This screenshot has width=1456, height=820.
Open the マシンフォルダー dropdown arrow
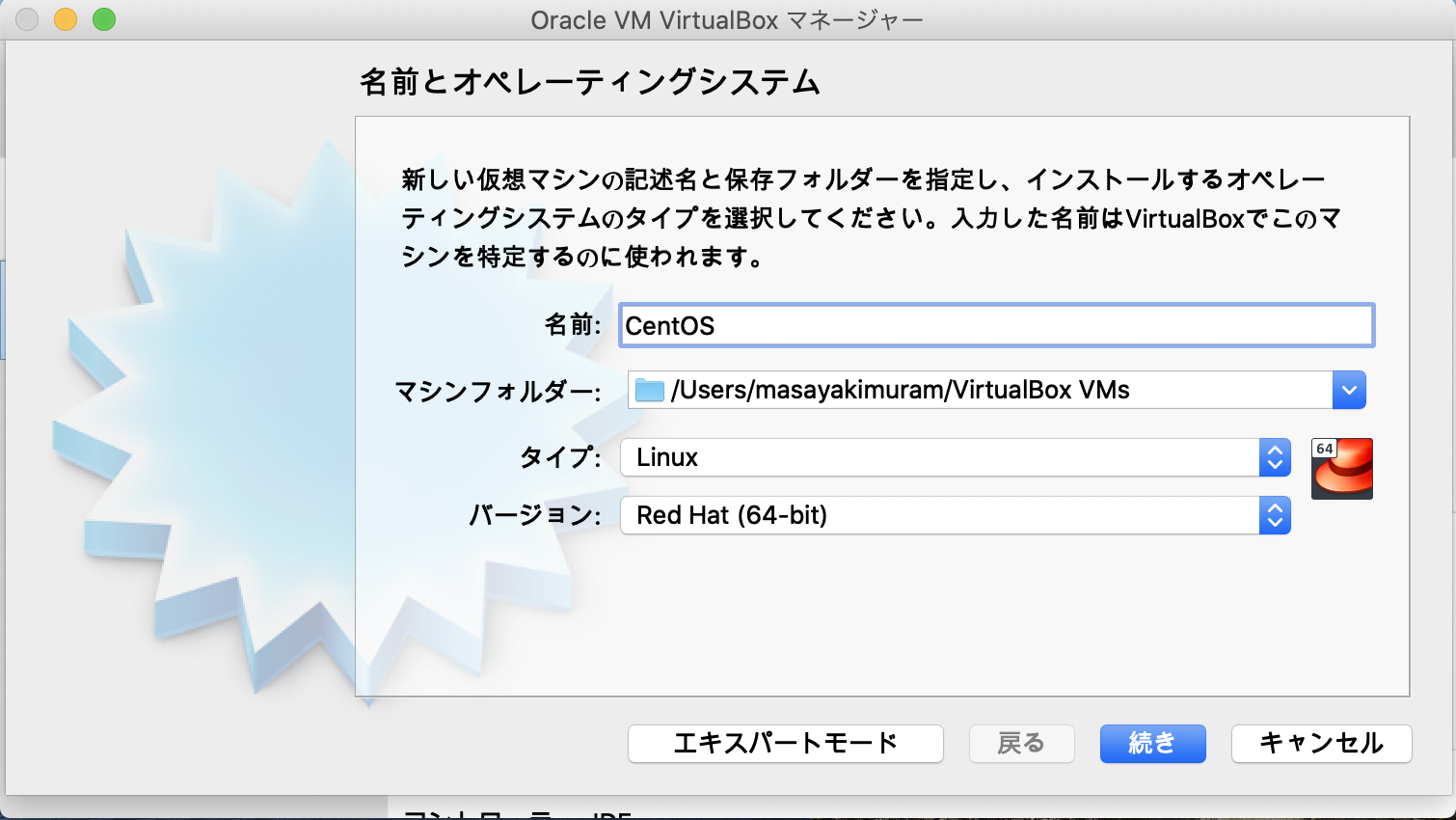pyautogui.click(x=1349, y=390)
